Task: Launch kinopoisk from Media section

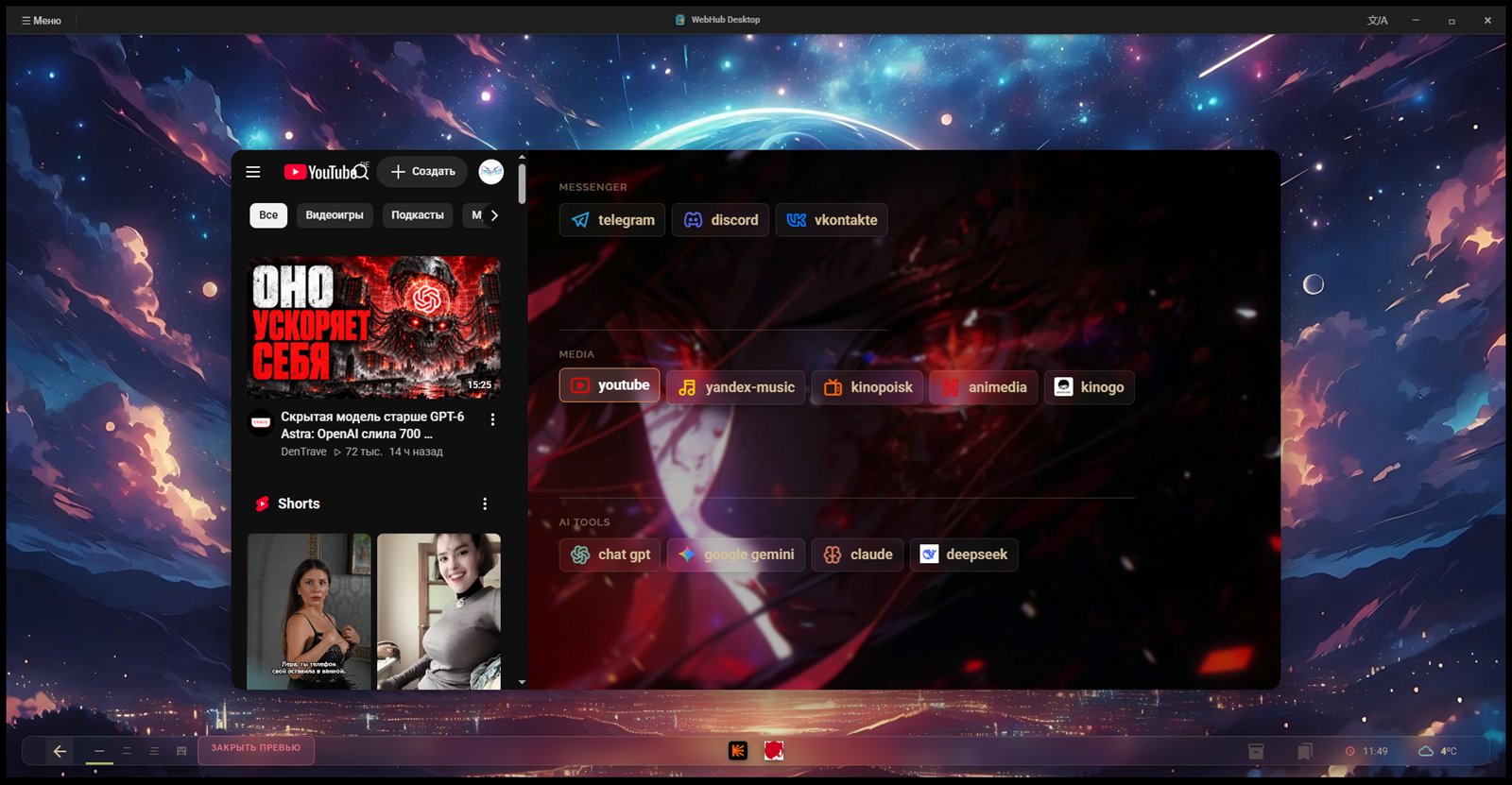Action: tap(868, 387)
